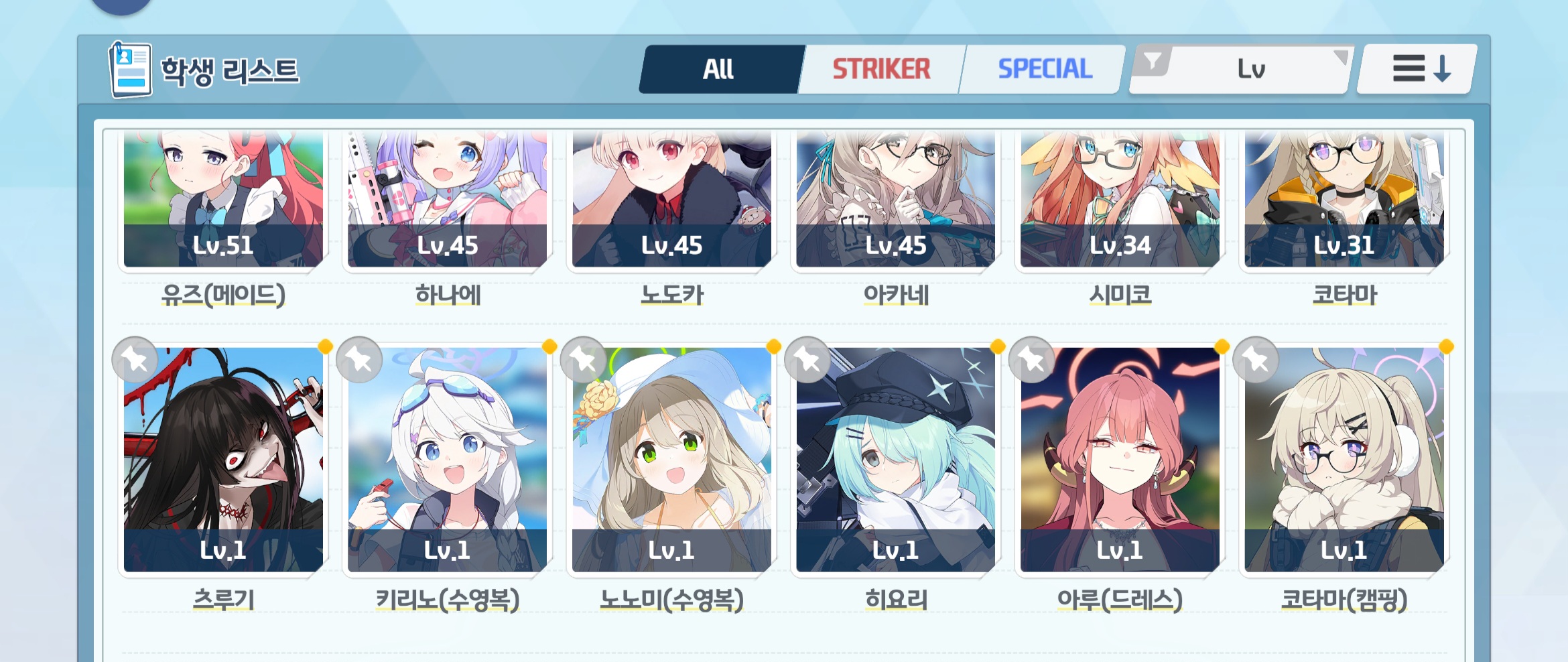
Task: Click the filter funnel icon
Action: point(1153,62)
